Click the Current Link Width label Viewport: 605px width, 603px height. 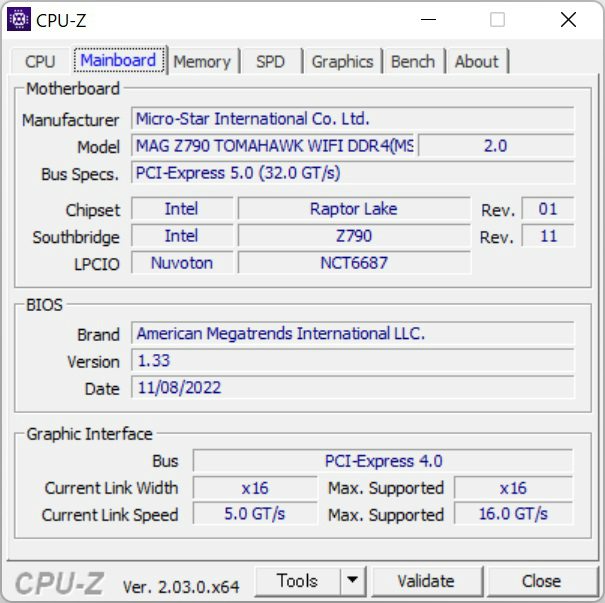111,488
